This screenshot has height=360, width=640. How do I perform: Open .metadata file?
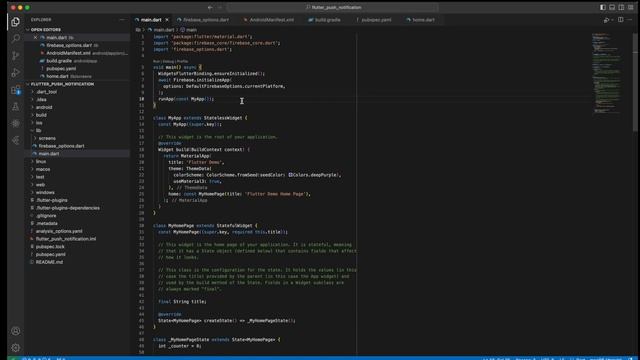[x=47, y=224]
